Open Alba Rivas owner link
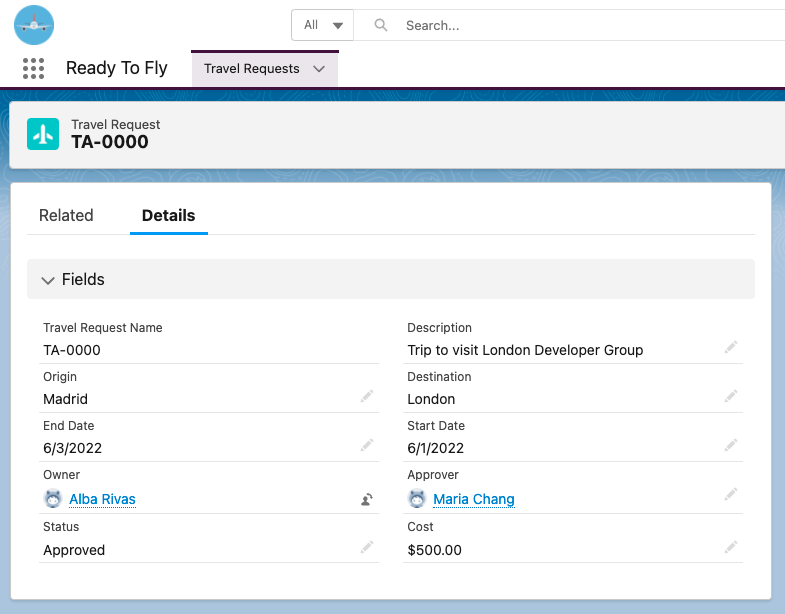This screenshot has width=785, height=614. point(102,499)
